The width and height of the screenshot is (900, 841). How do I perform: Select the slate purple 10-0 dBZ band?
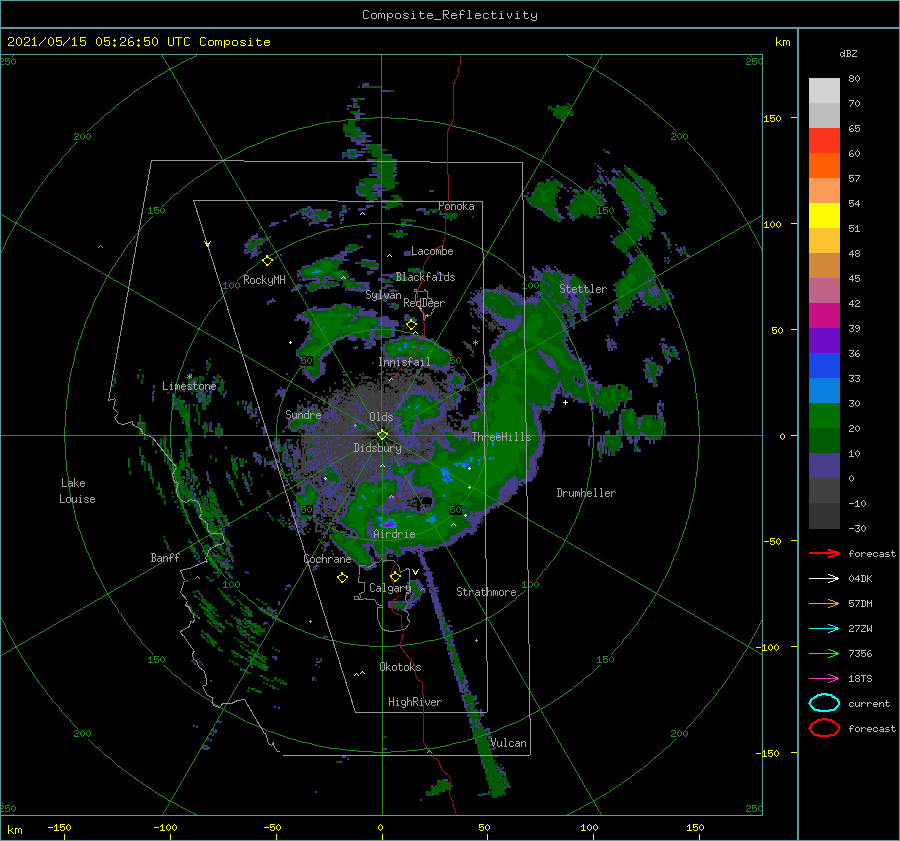click(824, 465)
